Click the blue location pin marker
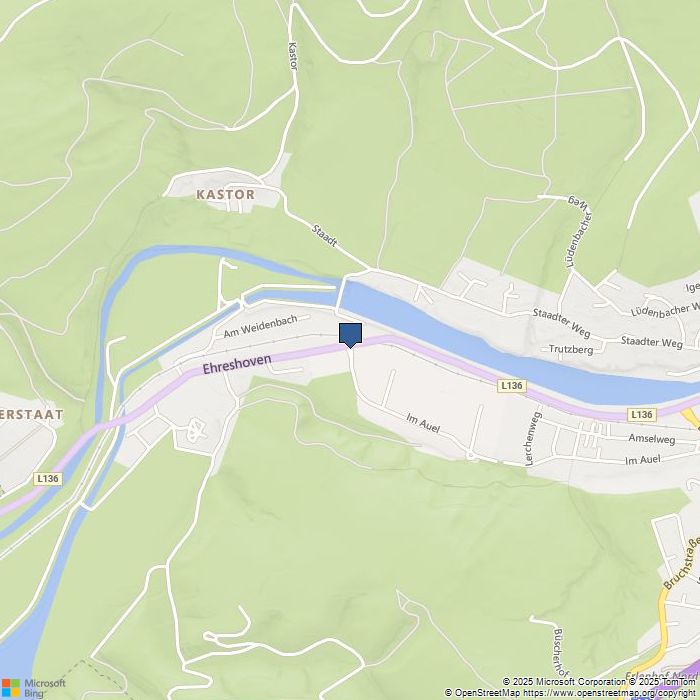The width and height of the screenshot is (700, 700). [350, 335]
